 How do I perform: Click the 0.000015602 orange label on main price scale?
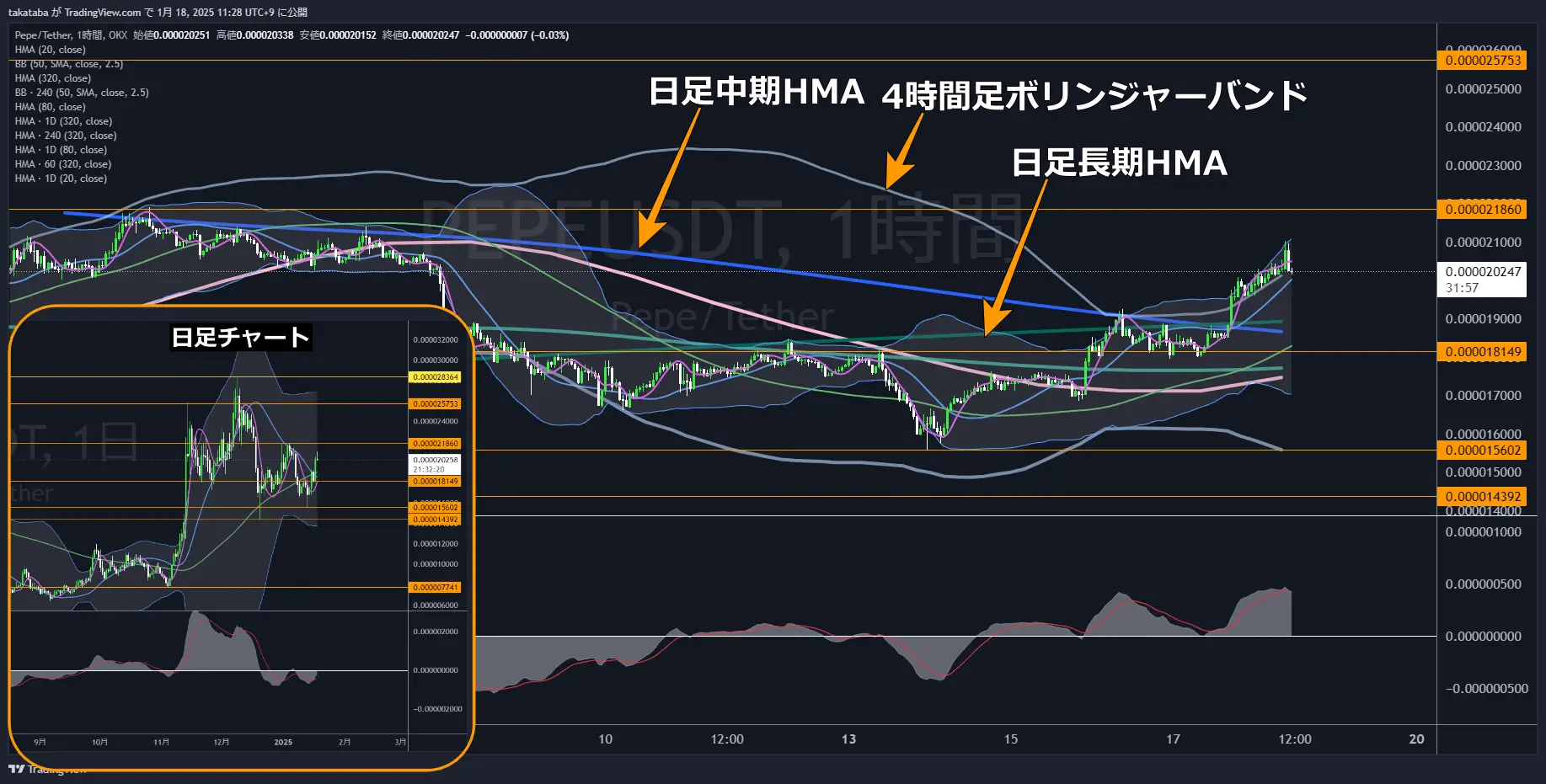[x=1483, y=451]
